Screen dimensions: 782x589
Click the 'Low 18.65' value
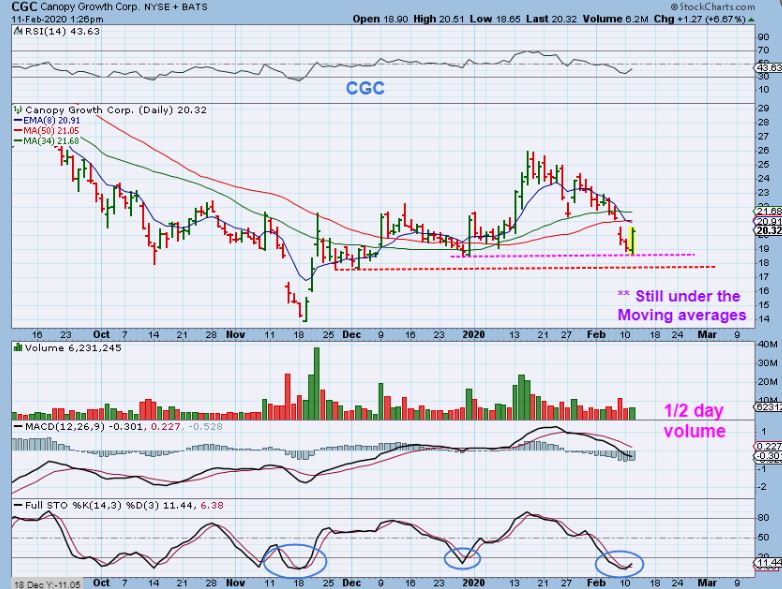coord(495,19)
